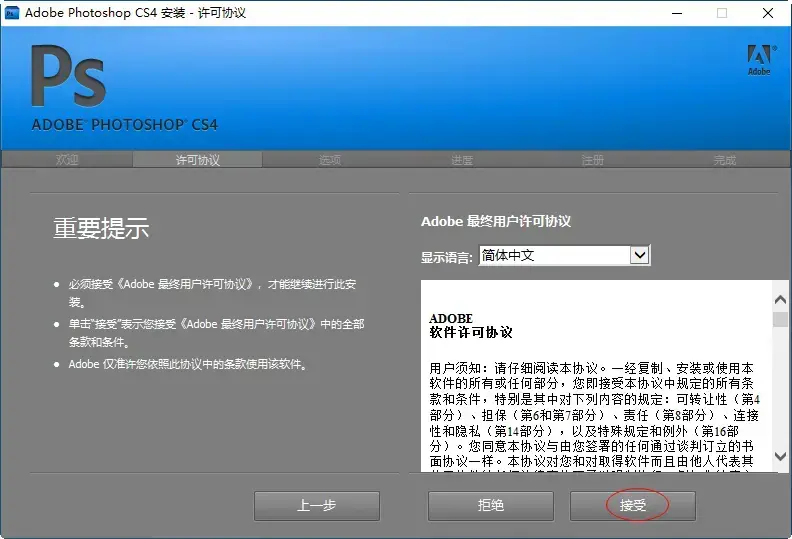Click the ADOBE 软件许可协议 license title

(471, 325)
